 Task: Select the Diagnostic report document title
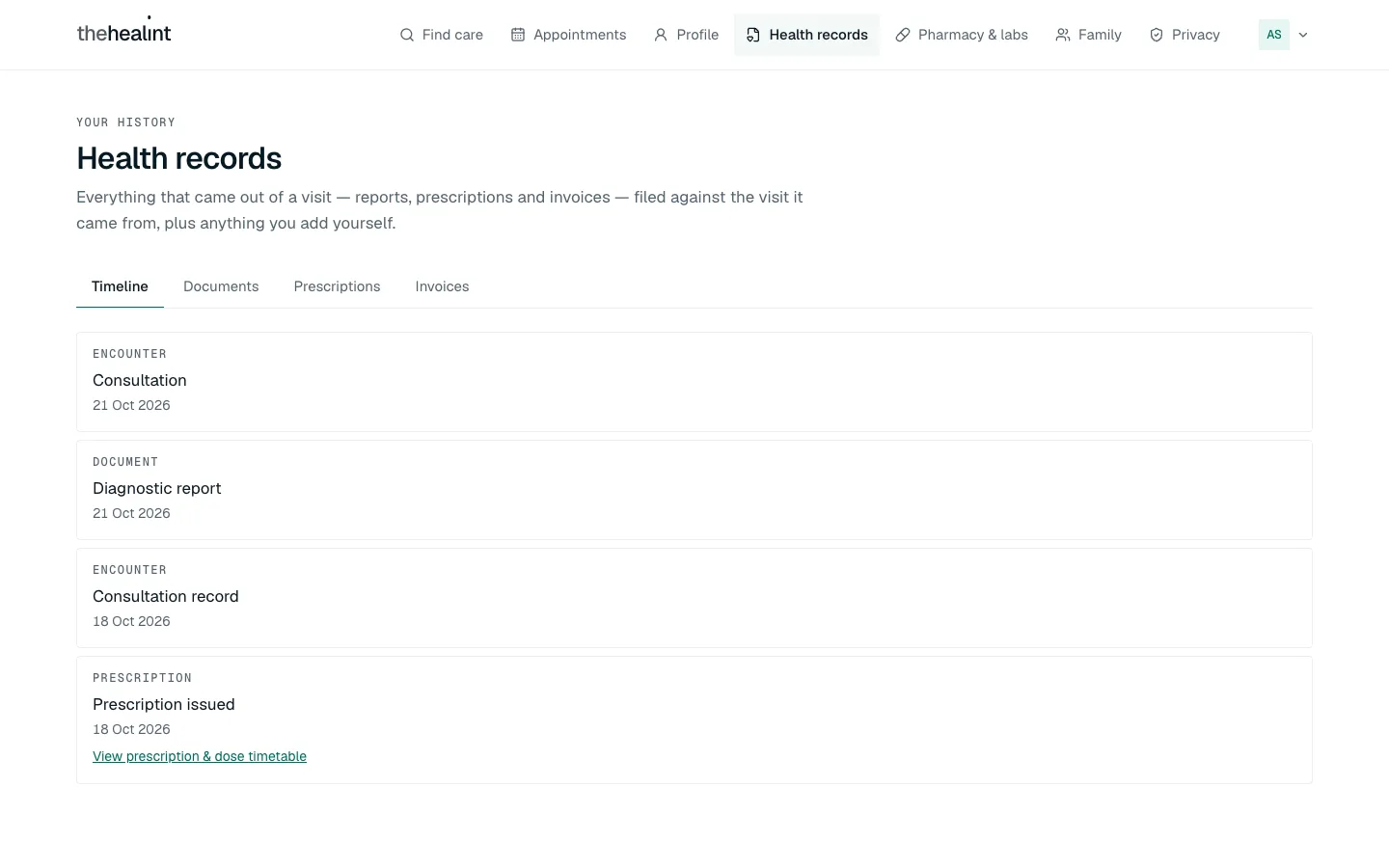[157, 488]
